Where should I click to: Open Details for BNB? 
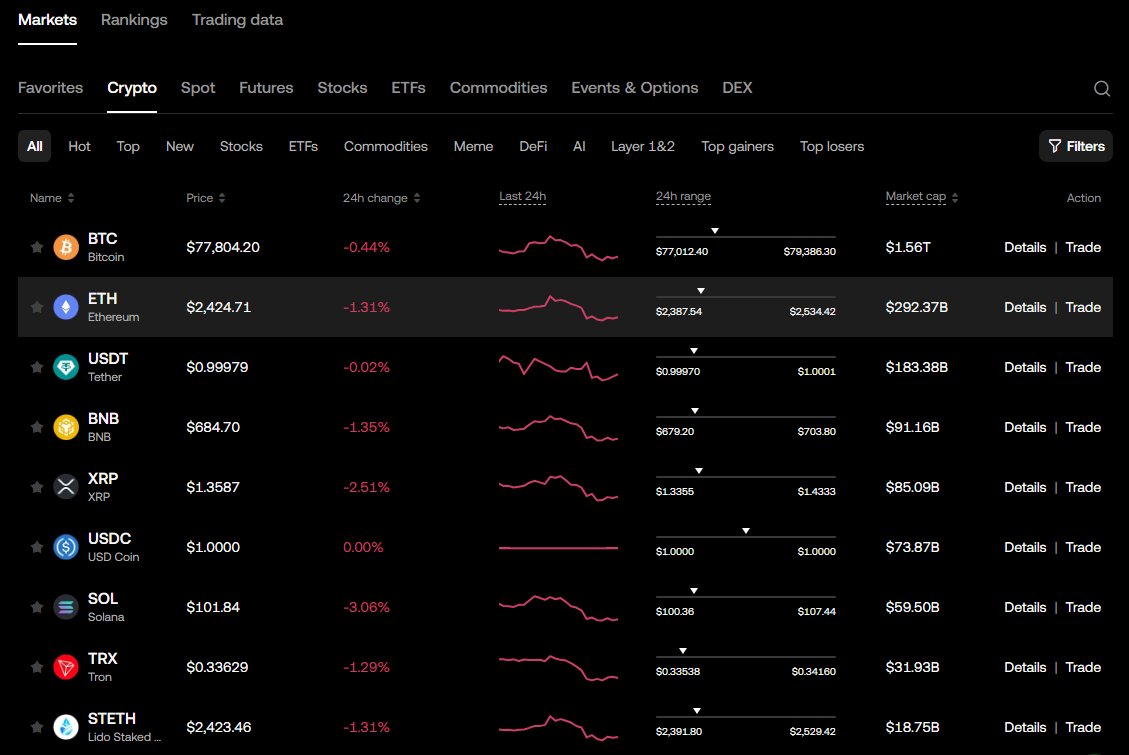pos(1025,428)
